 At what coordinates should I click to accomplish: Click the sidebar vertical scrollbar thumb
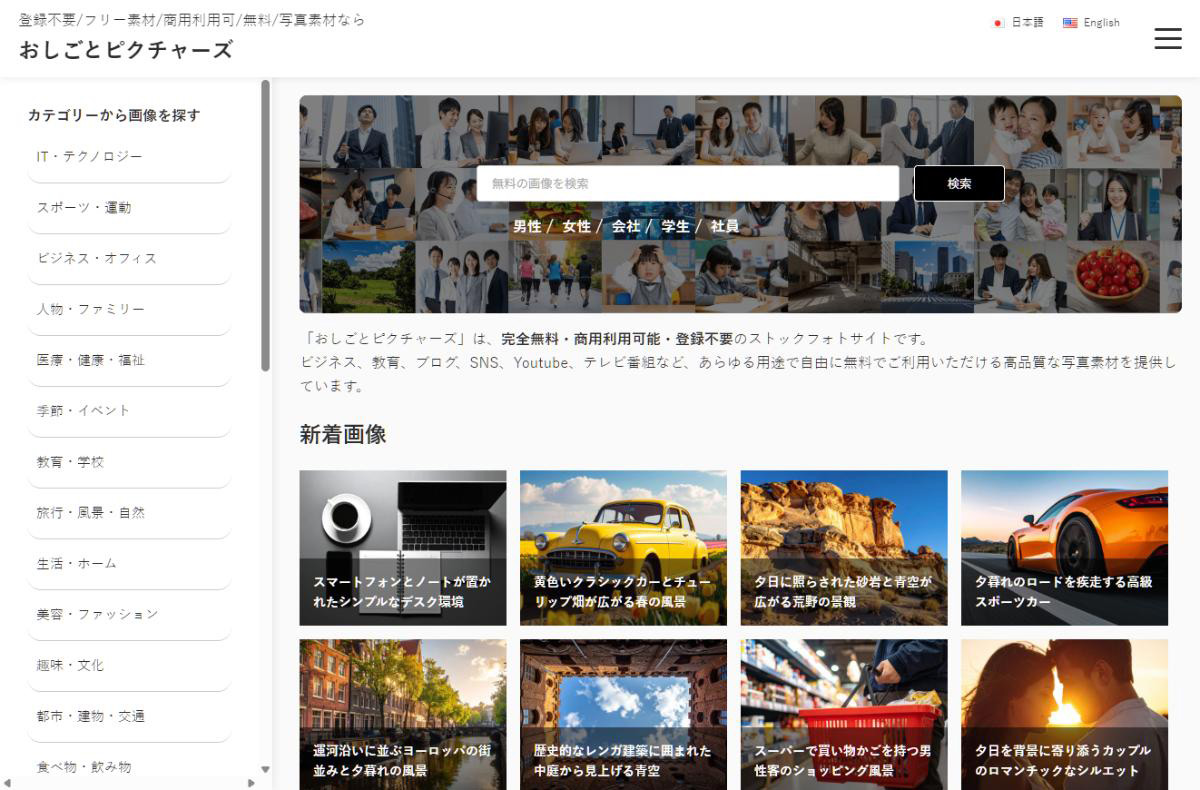265,225
